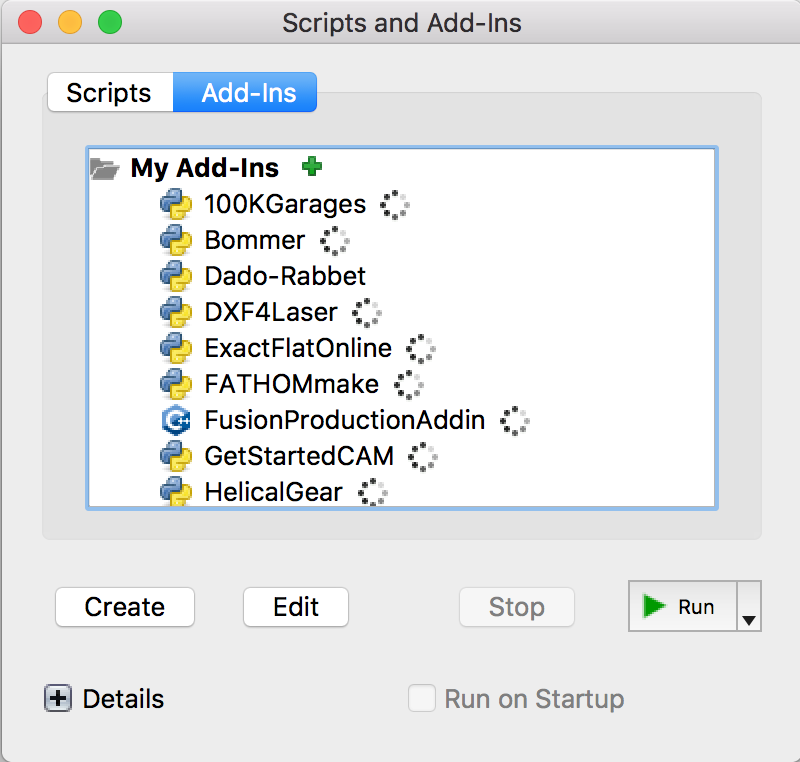Select the ExactFlatOnline add-in
The image size is (800, 762).
point(298,348)
